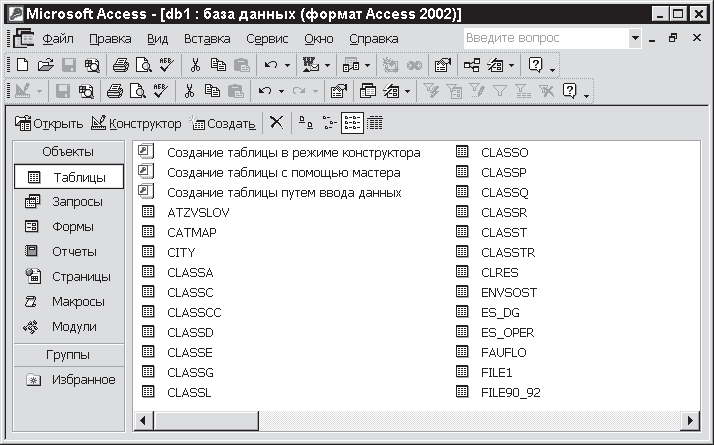
Task: Toggle list view in database window
Action: pyautogui.click(x=352, y=123)
